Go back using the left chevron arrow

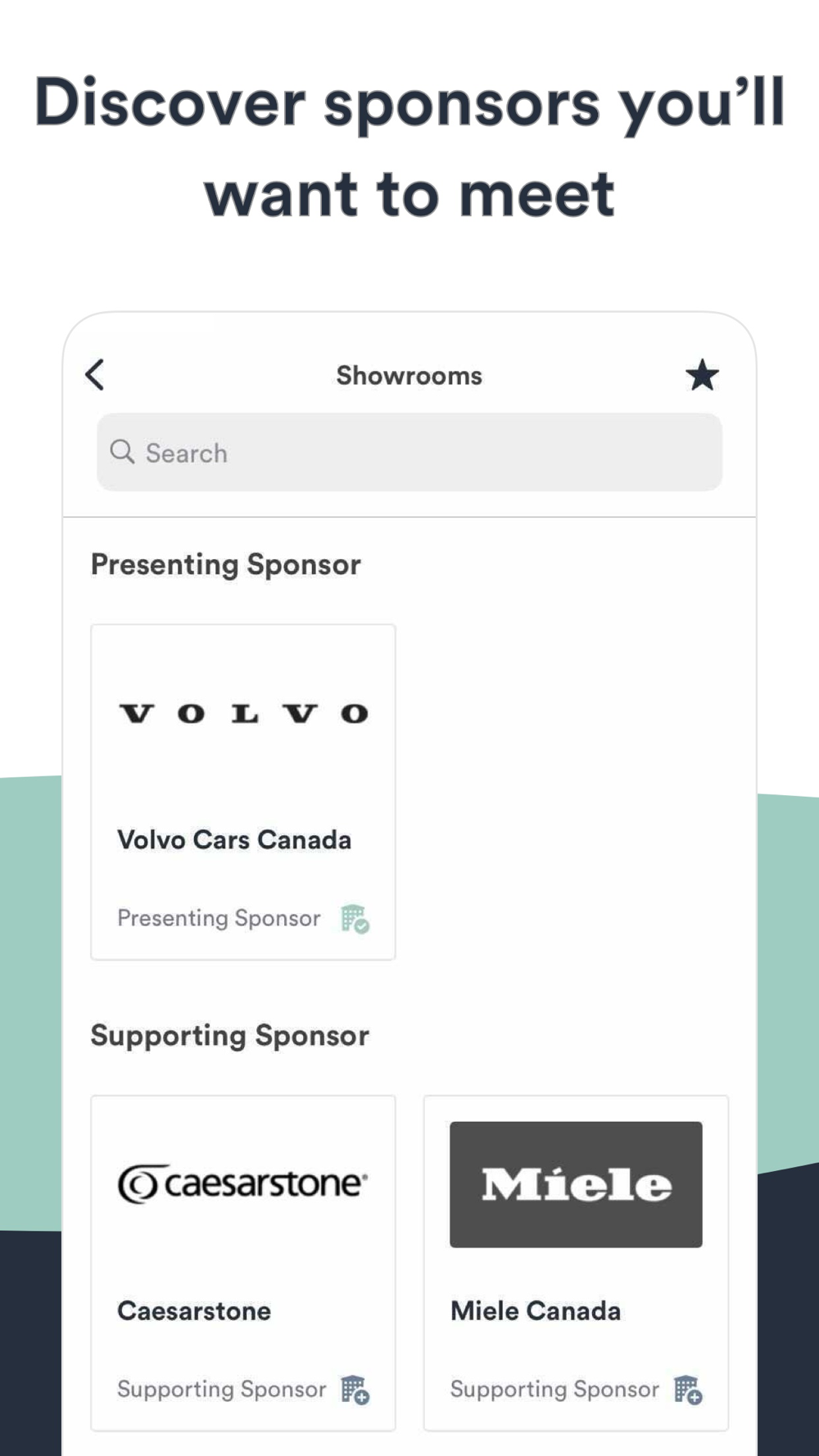tap(95, 375)
